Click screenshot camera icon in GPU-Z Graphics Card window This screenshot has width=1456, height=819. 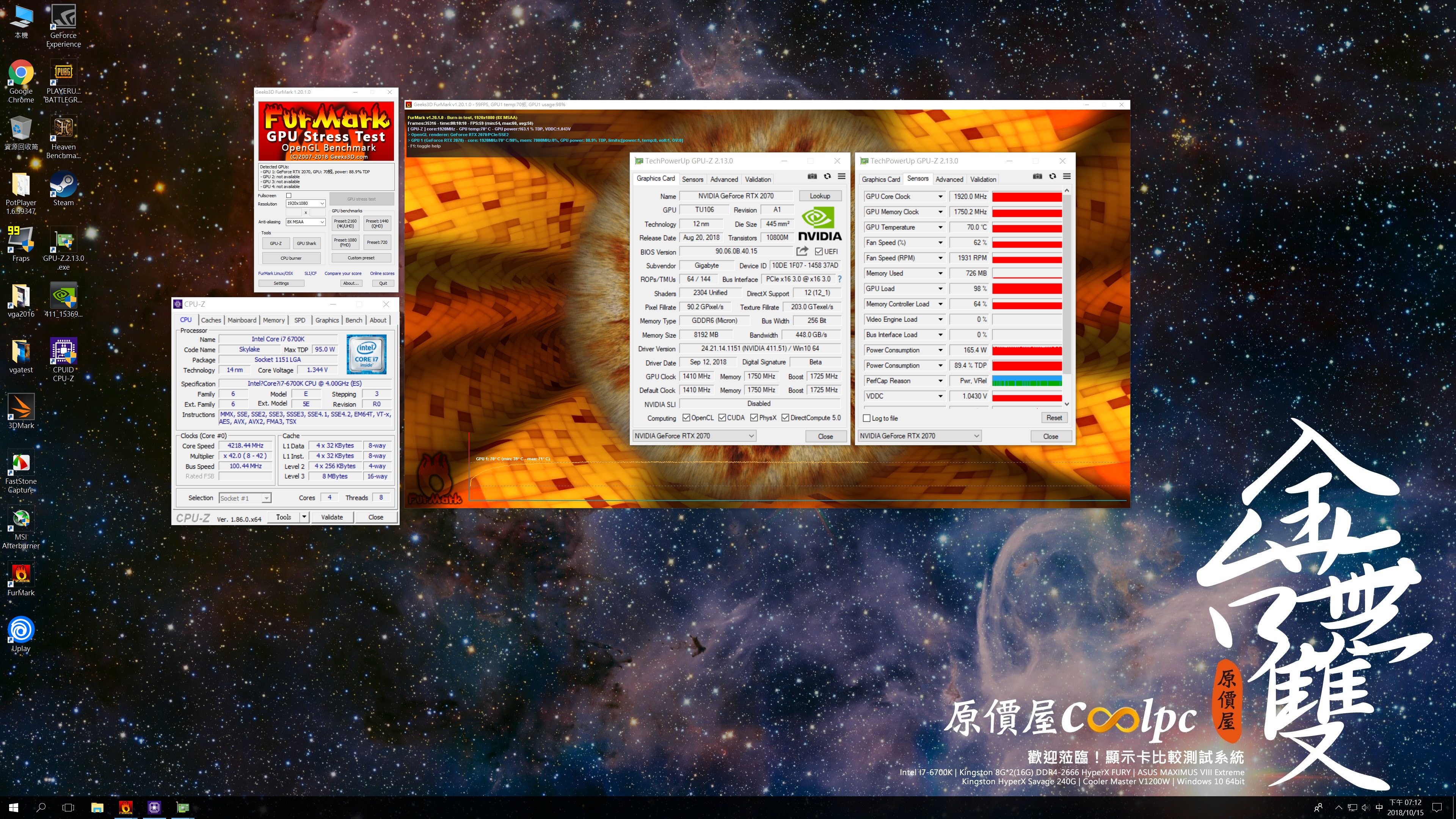pyautogui.click(x=812, y=176)
